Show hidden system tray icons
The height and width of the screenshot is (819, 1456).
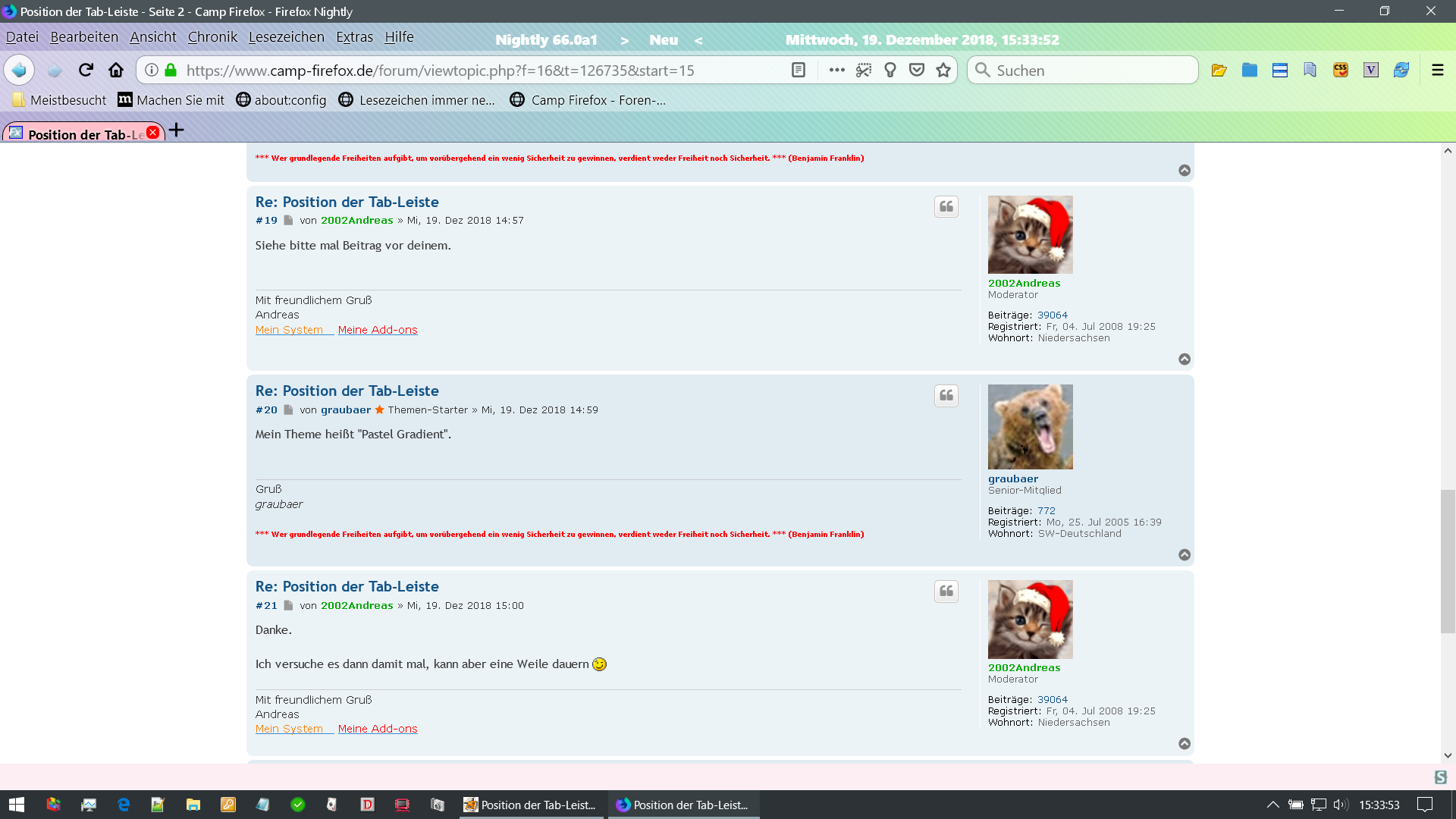pyautogui.click(x=1272, y=805)
